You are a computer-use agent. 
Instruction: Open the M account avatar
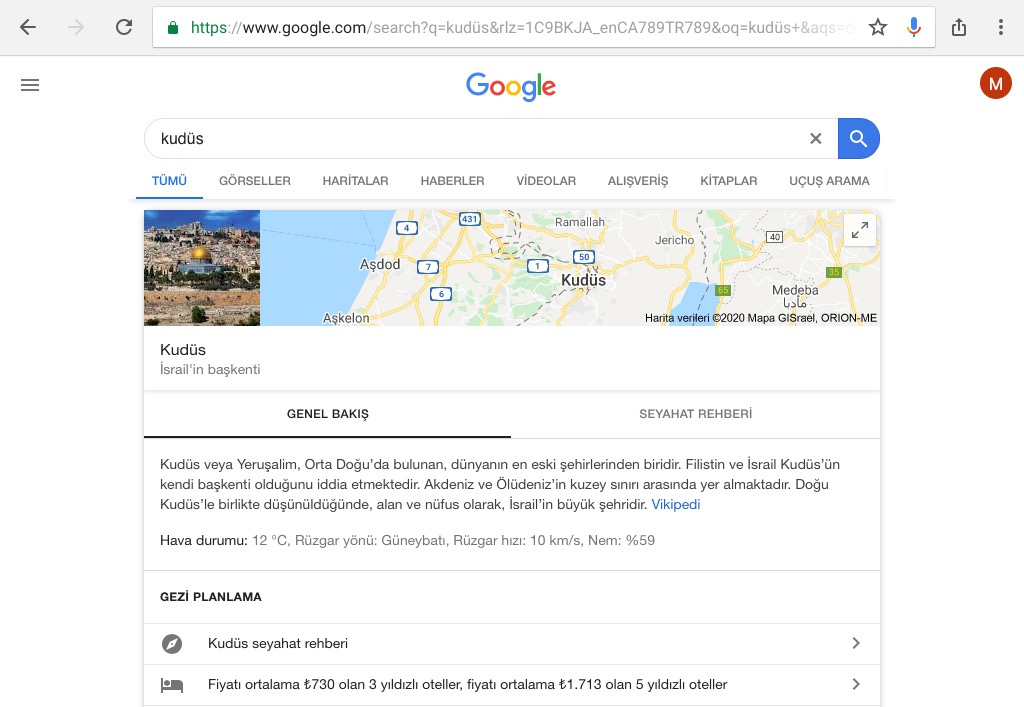tap(995, 84)
